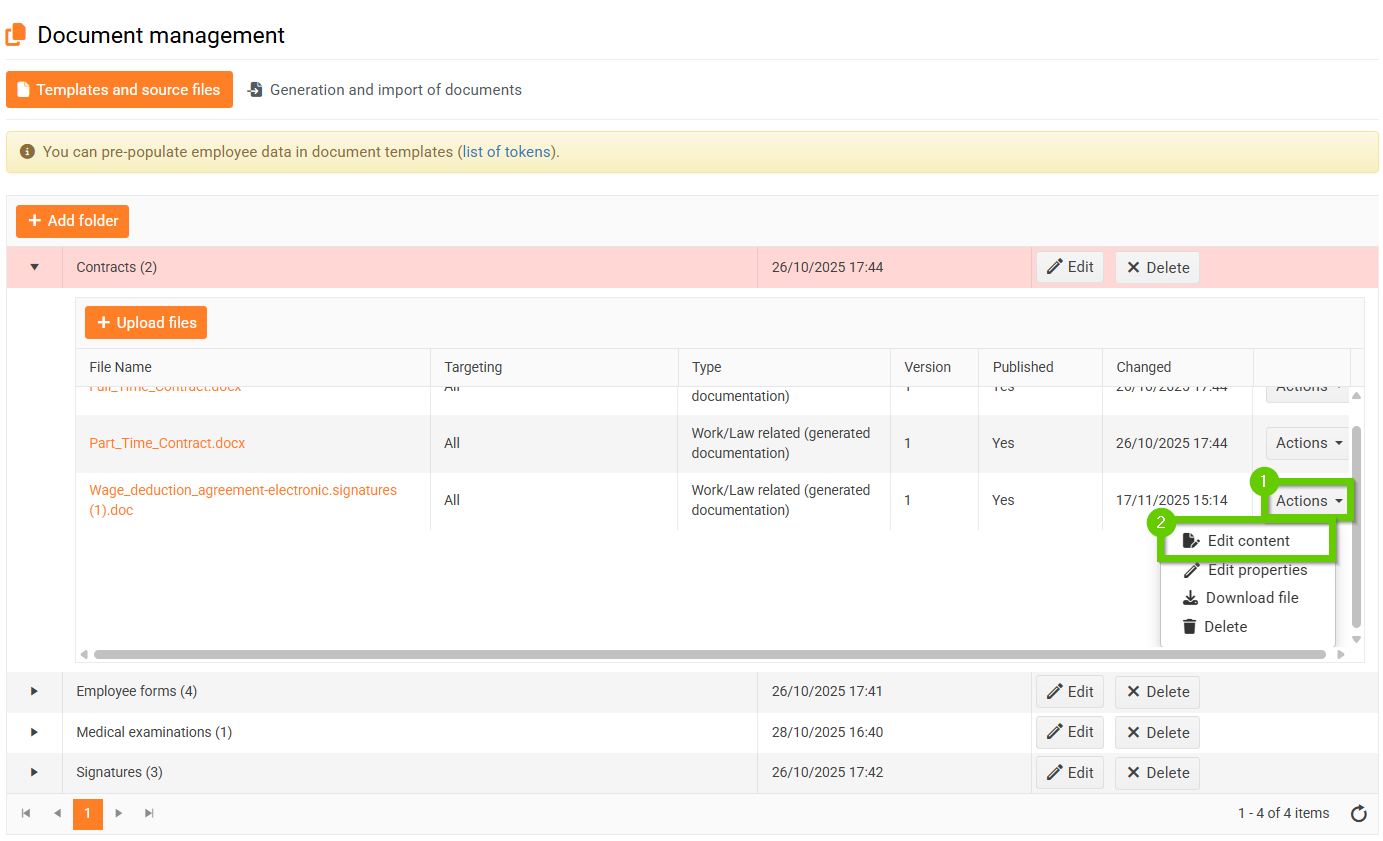Click trash icon for Delete menu entry
1383x841 pixels.
point(1189,627)
